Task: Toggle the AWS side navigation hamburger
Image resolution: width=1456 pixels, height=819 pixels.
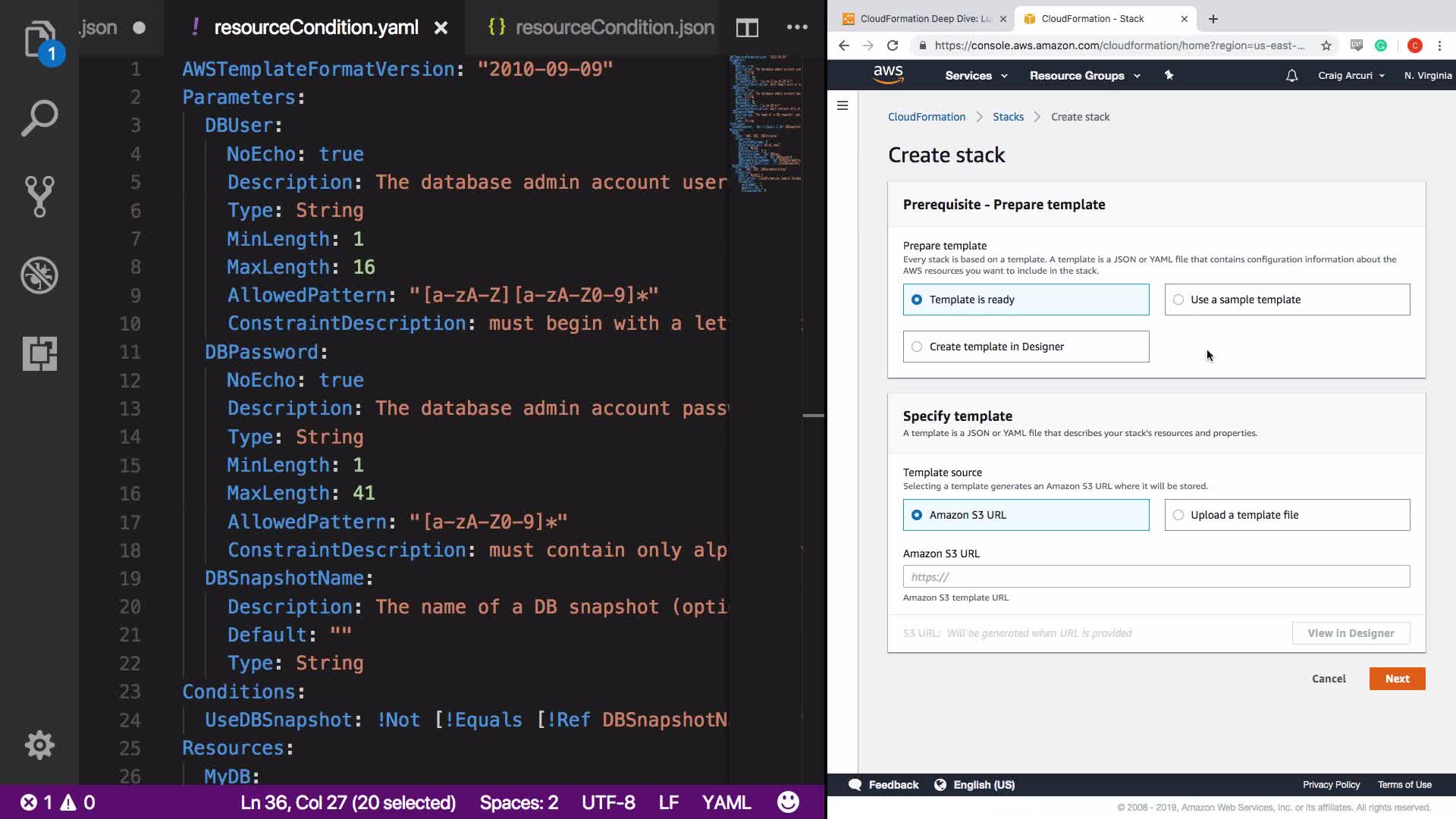Action: [843, 105]
